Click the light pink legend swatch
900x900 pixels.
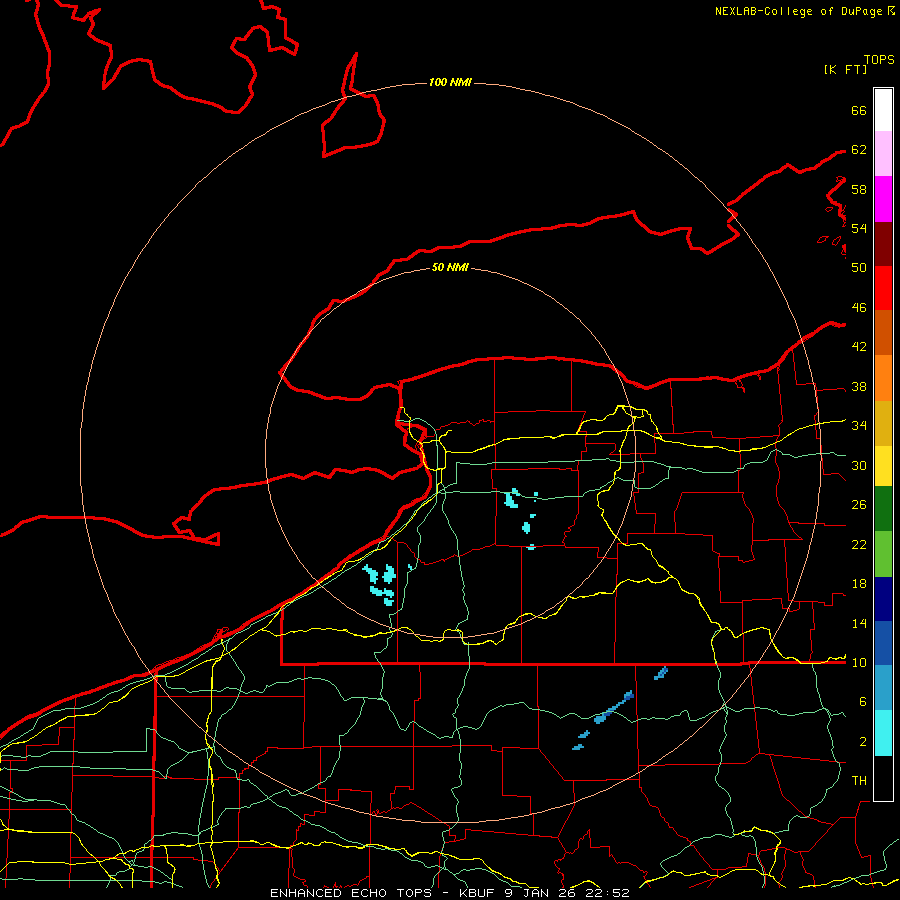click(x=883, y=154)
